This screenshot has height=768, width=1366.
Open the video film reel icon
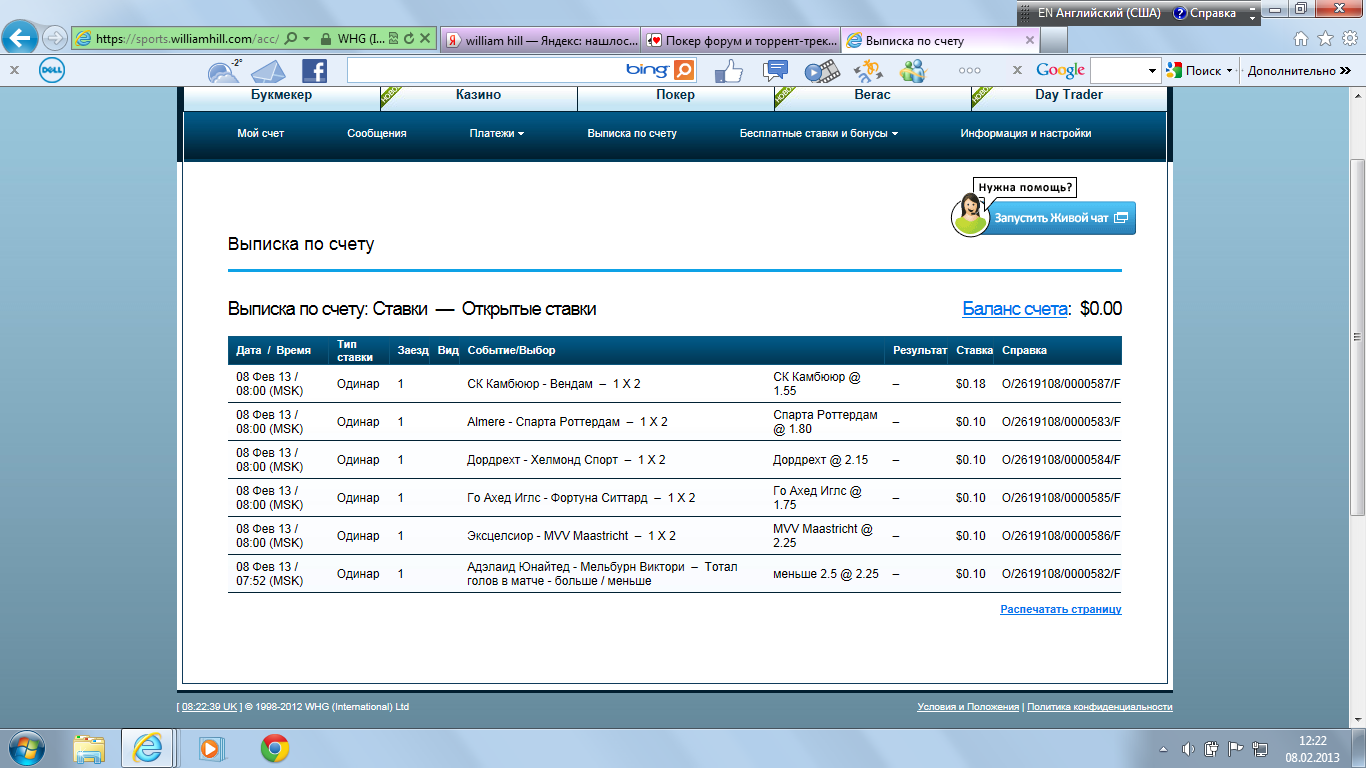pyautogui.click(x=821, y=71)
